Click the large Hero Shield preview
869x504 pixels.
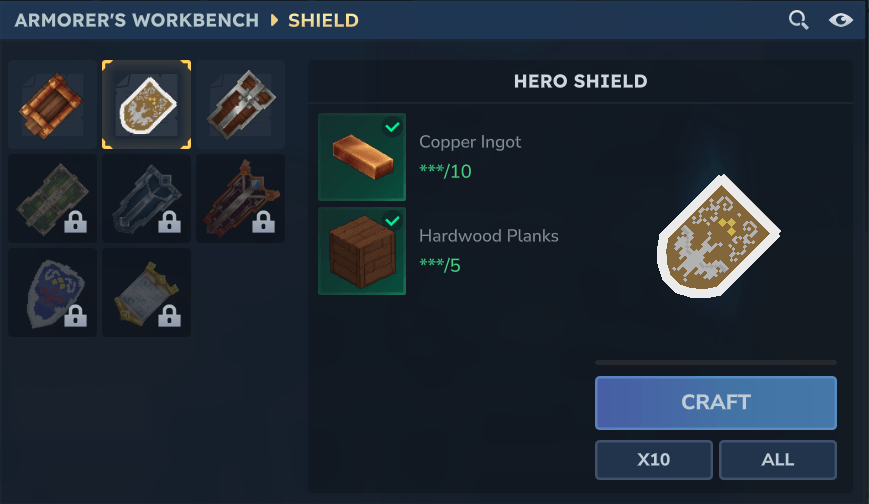pos(718,236)
